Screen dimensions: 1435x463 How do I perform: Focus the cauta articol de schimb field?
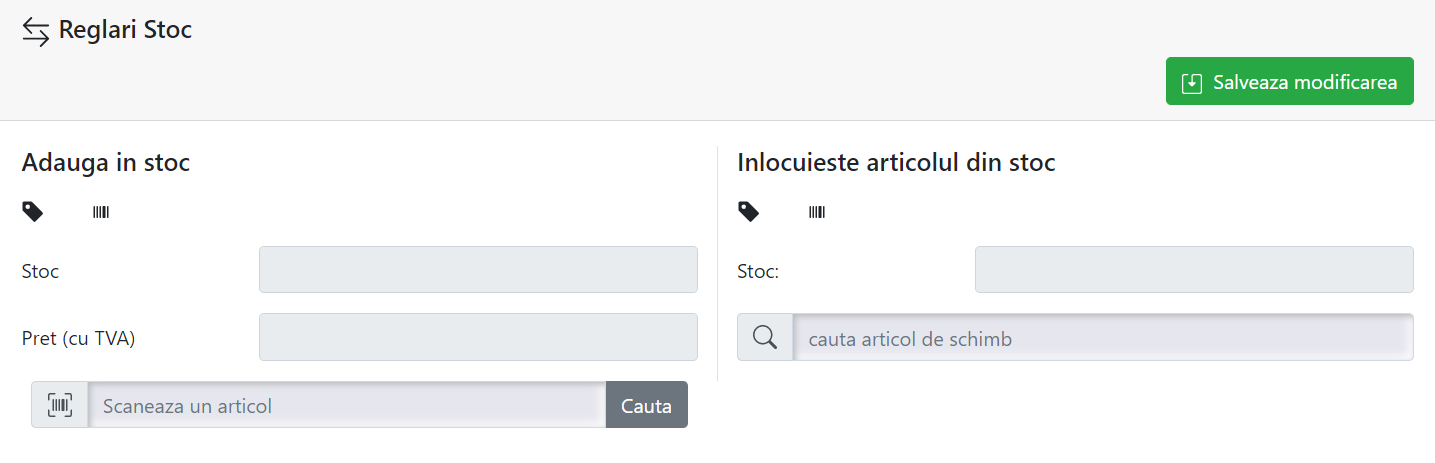(x=1103, y=337)
